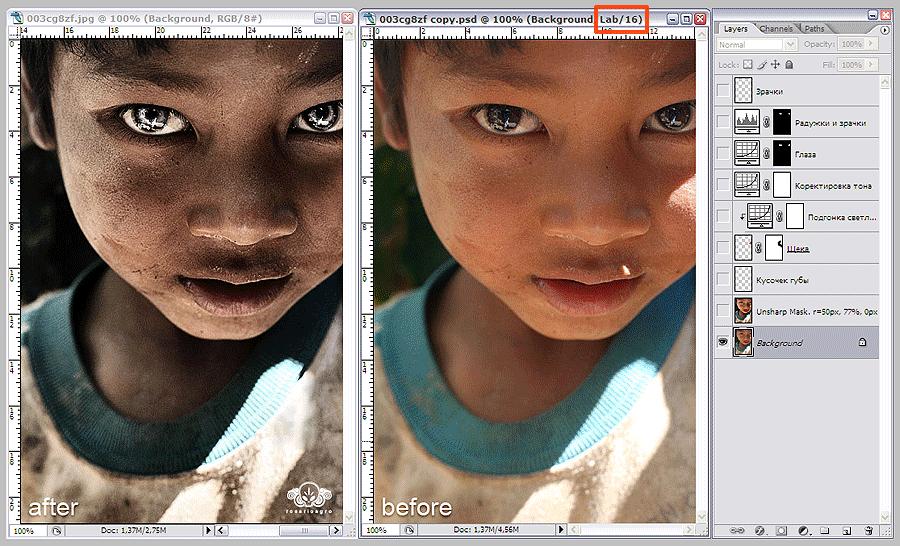
Task: Click the Opacity 100% field
Action: coord(852,44)
